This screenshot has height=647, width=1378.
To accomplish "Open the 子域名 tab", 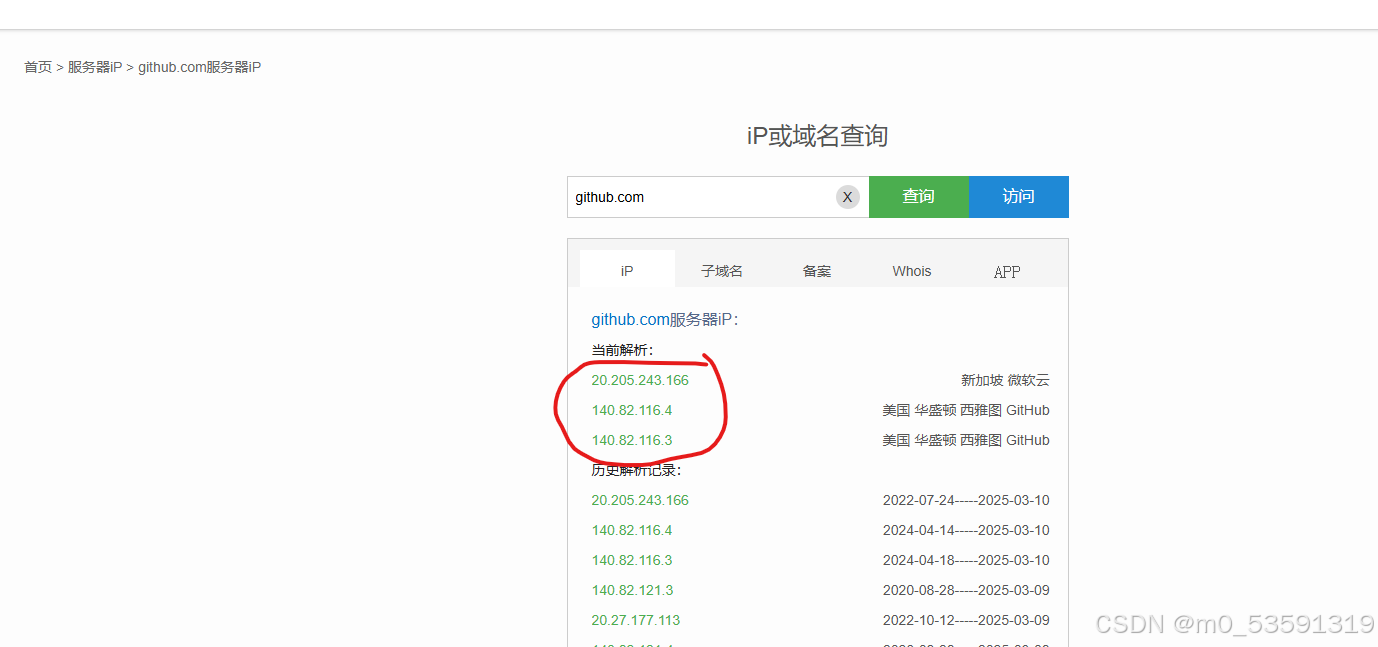I will (x=722, y=270).
